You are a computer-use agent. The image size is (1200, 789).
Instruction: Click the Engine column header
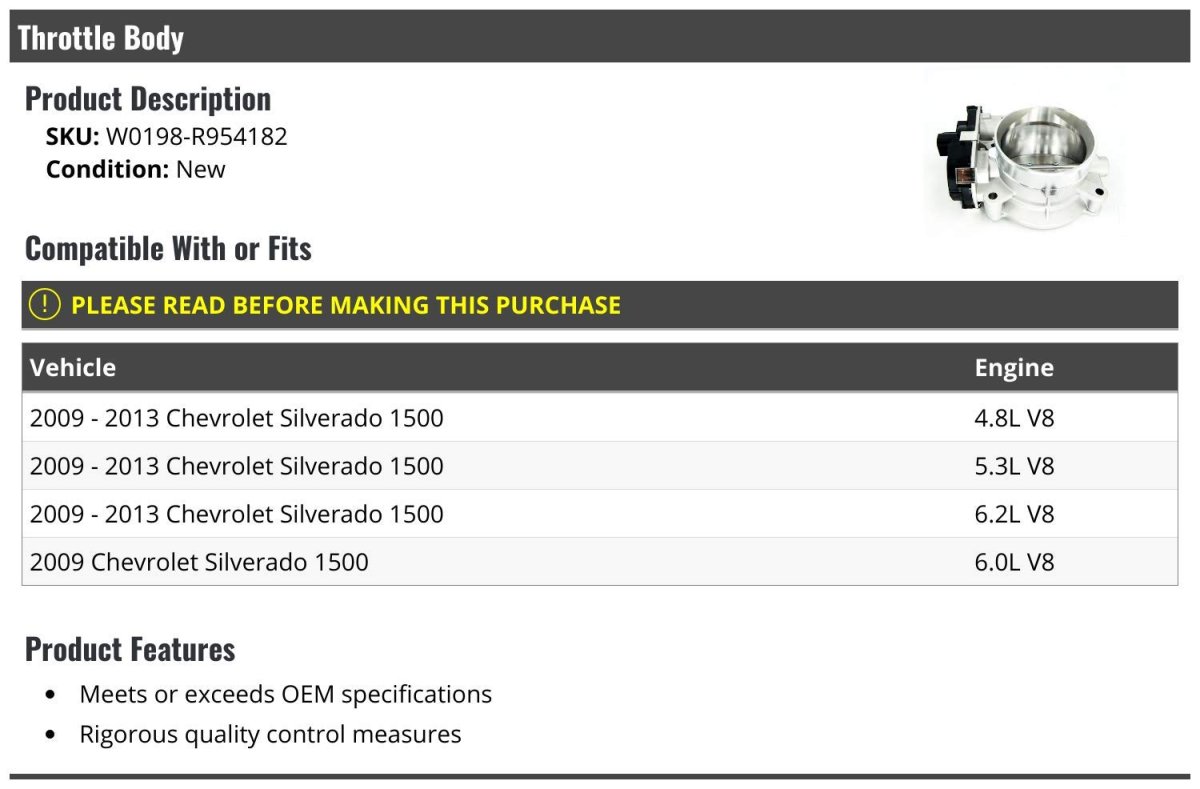[1014, 367]
